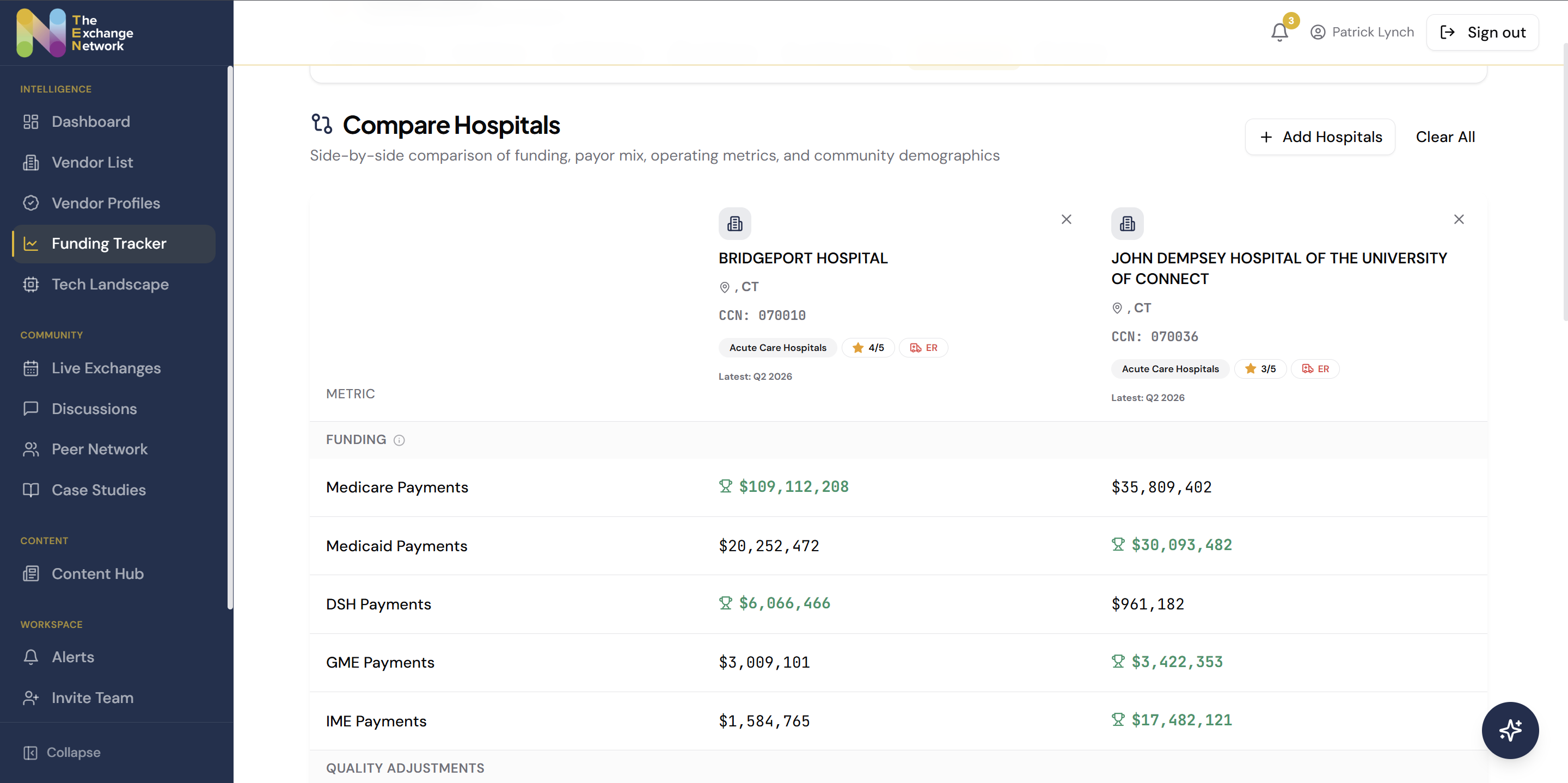Screen dimensions: 1568x783
Task: Open Live Exchanges
Action: tap(114, 368)
